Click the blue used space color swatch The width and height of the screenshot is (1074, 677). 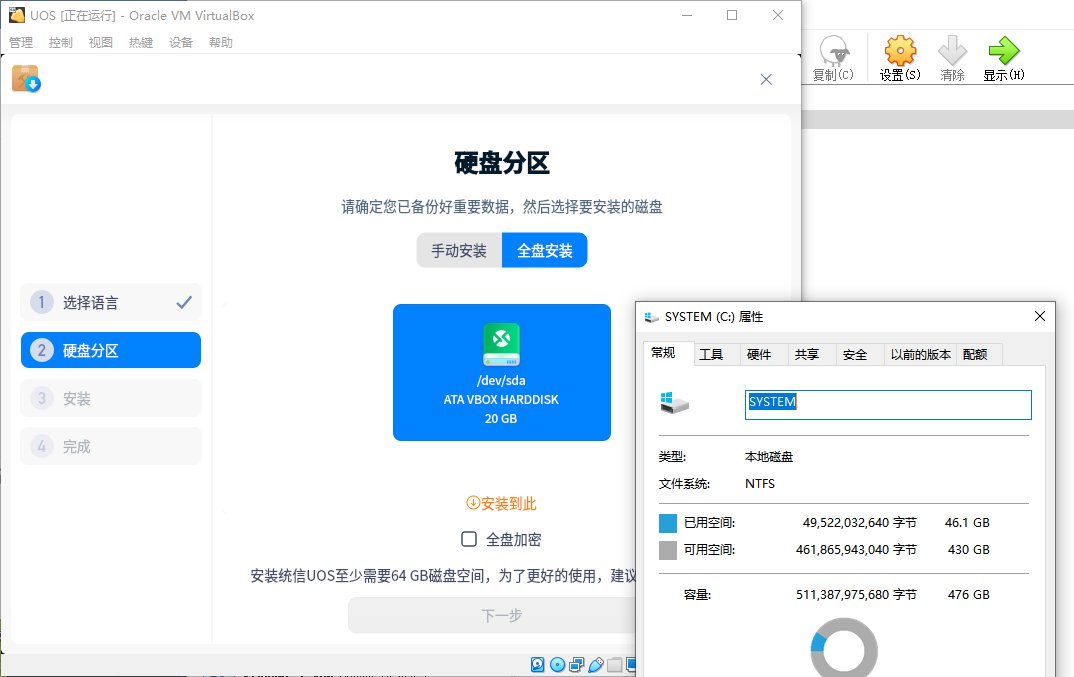(x=668, y=523)
